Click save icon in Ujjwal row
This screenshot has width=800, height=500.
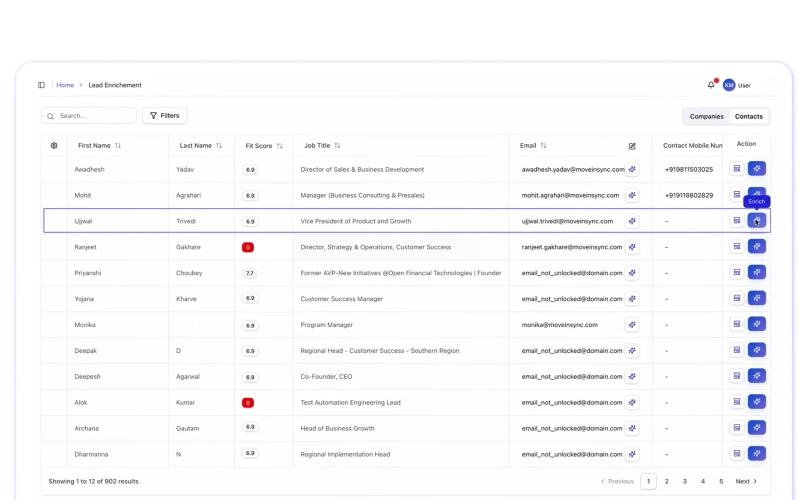coord(737,220)
